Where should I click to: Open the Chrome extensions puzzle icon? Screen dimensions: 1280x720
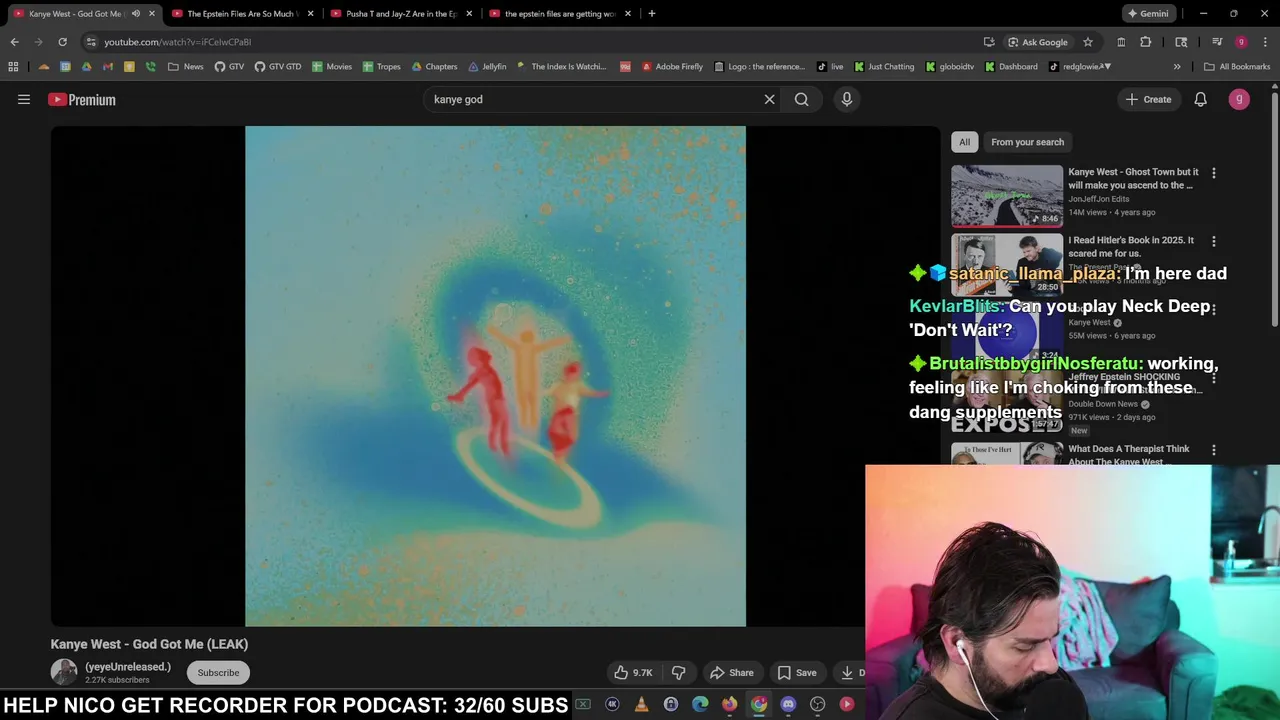point(1146,42)
